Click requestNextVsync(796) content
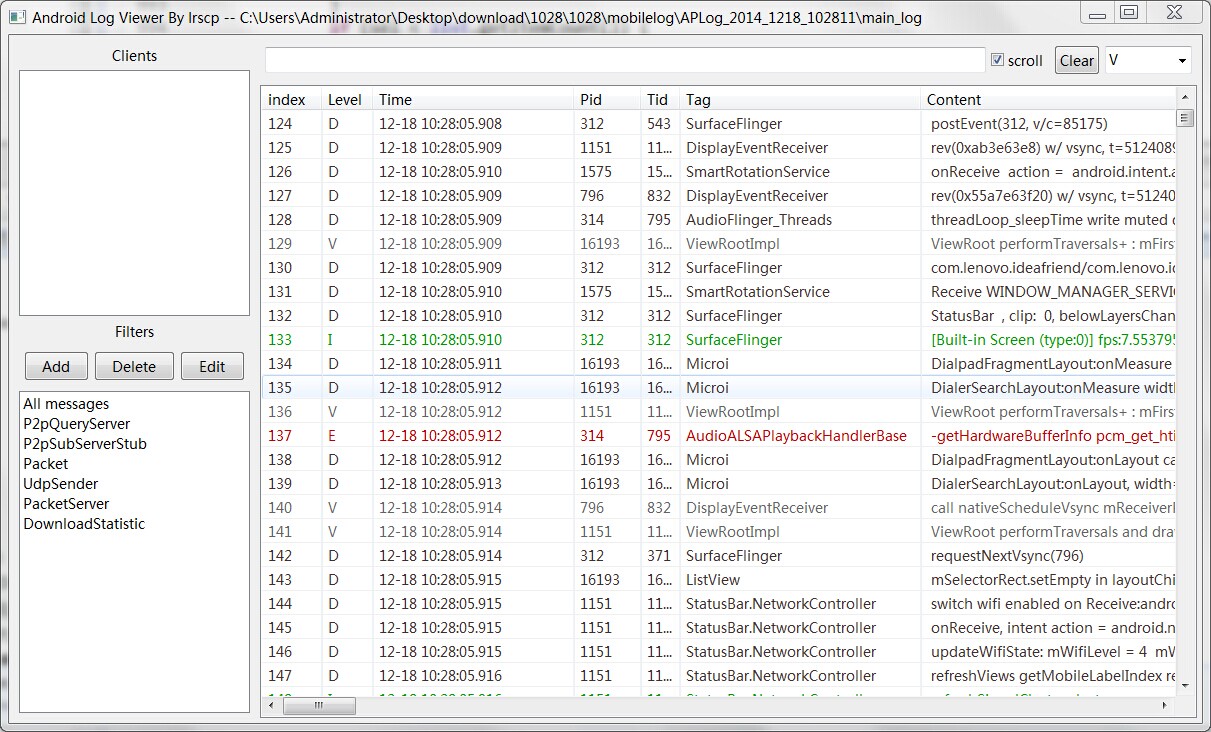Viewport: 1211px width, 732px height. [x=1007, y=556]
